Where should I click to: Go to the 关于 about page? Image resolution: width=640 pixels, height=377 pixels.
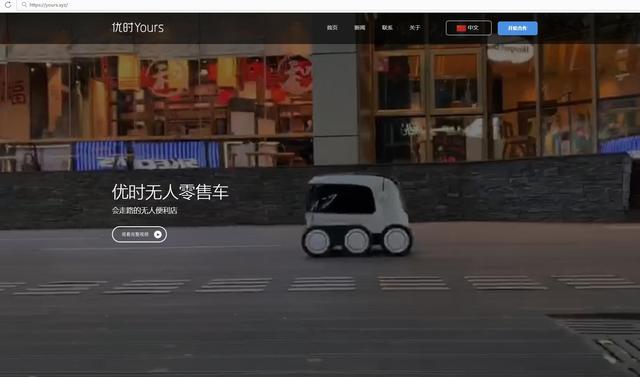pyautogui.click(x=415, y=28)
